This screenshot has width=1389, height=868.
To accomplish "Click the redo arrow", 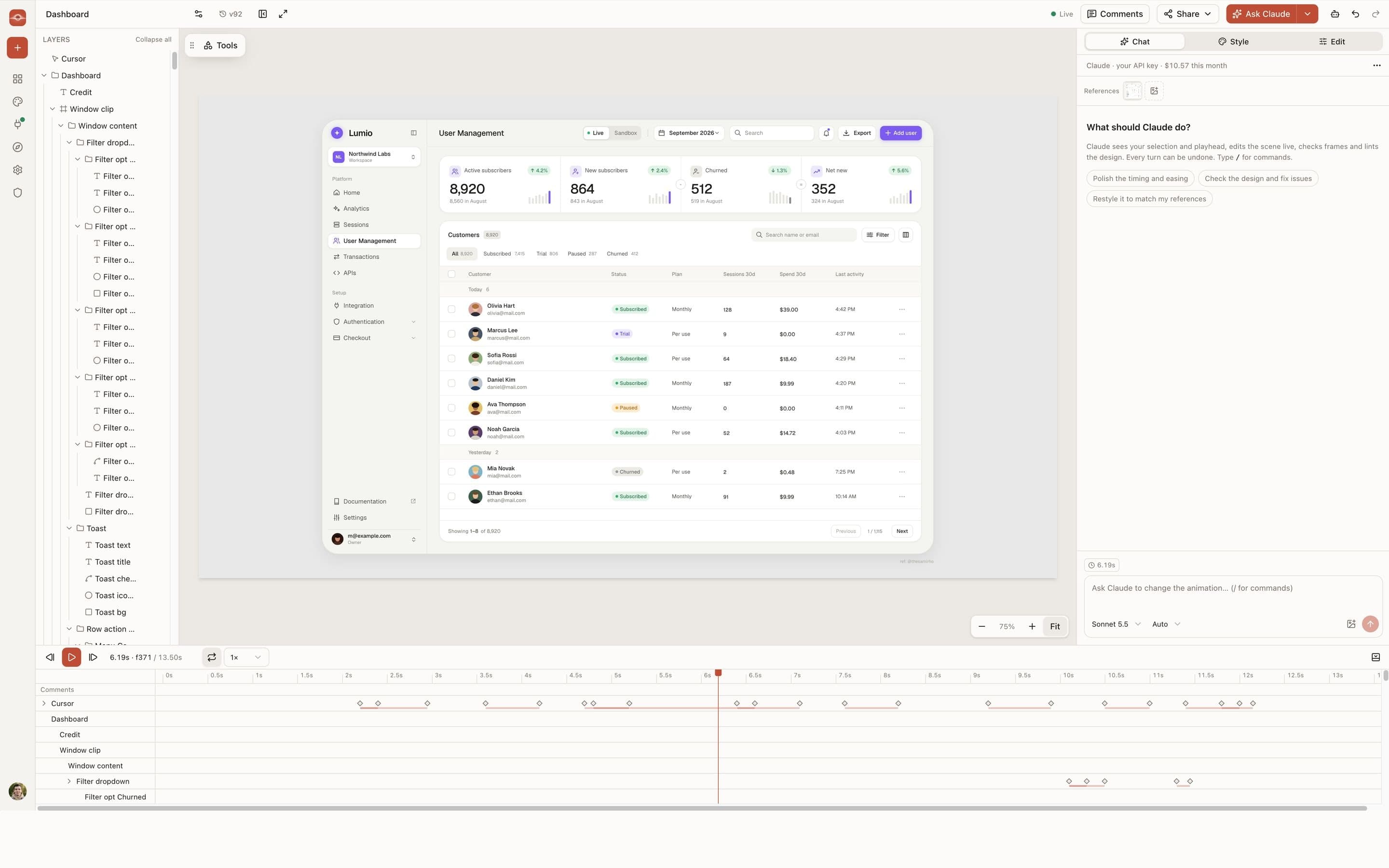I will (x=1375, y=14).
